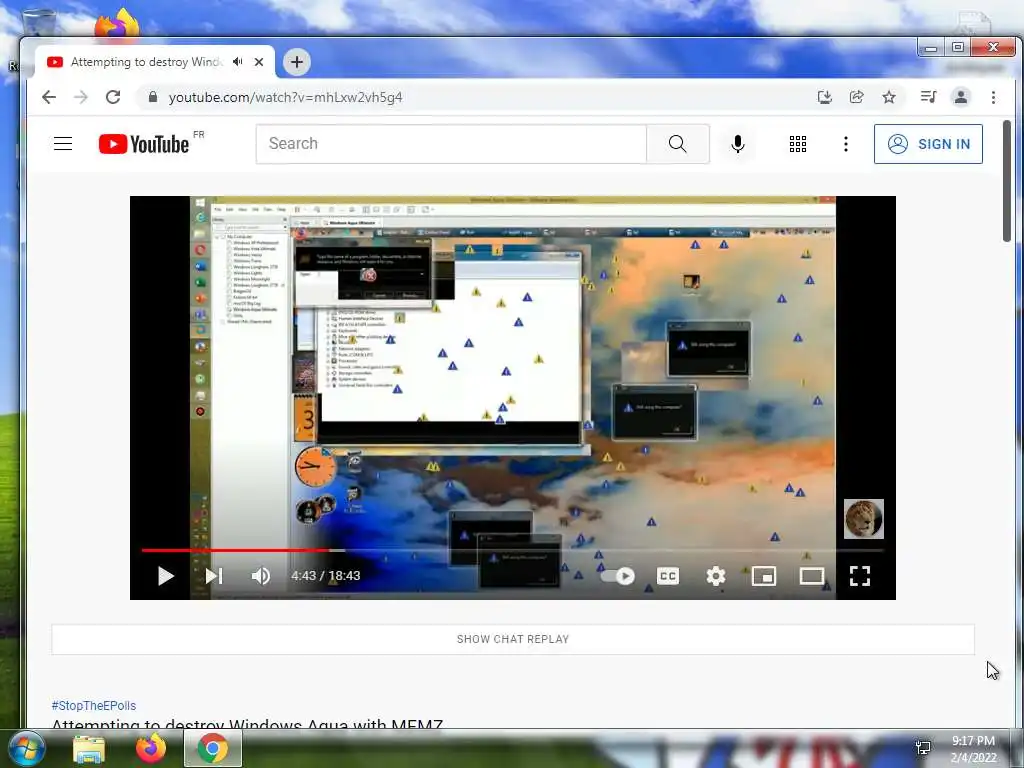Viewport: 1024px width, 768px height.
Task: Switch to theater mode
Action: click(x=812, y=575)
